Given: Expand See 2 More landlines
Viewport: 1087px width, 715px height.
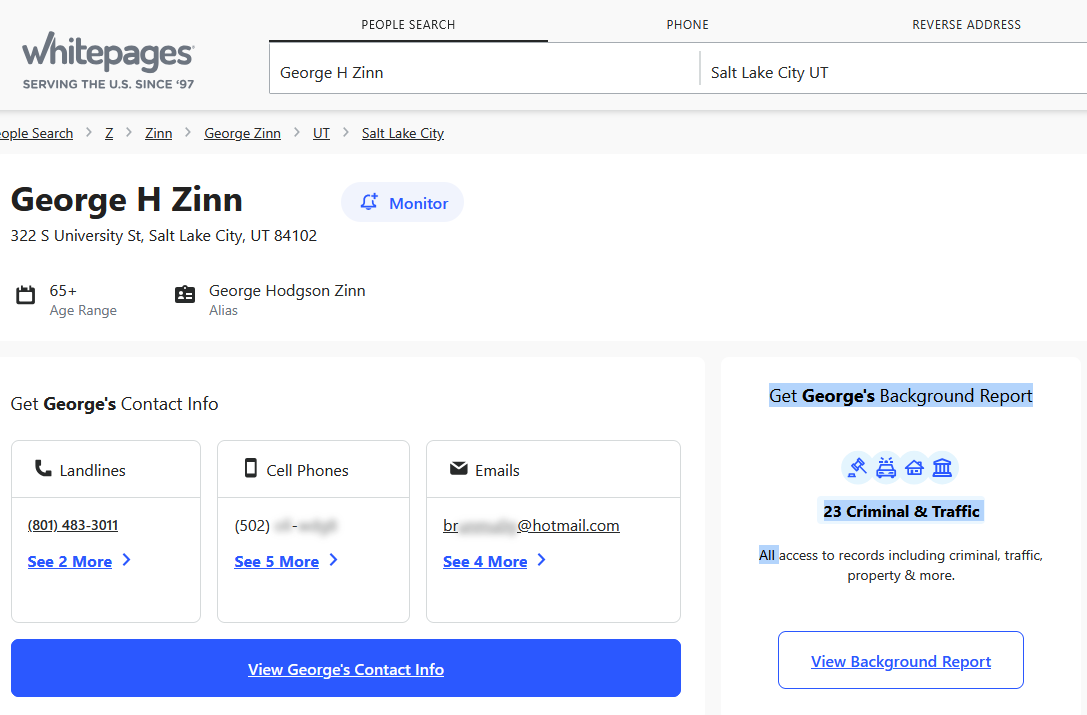Looking at the screenshot, I should (79, 561).
